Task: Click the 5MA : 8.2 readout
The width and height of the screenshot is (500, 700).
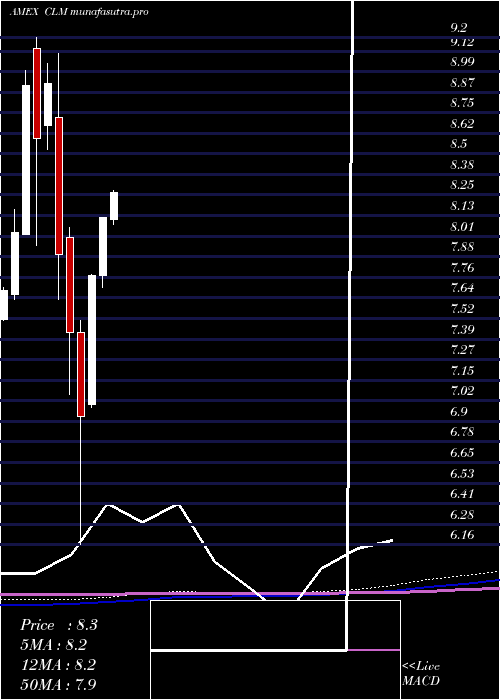Action: point(54,645)
